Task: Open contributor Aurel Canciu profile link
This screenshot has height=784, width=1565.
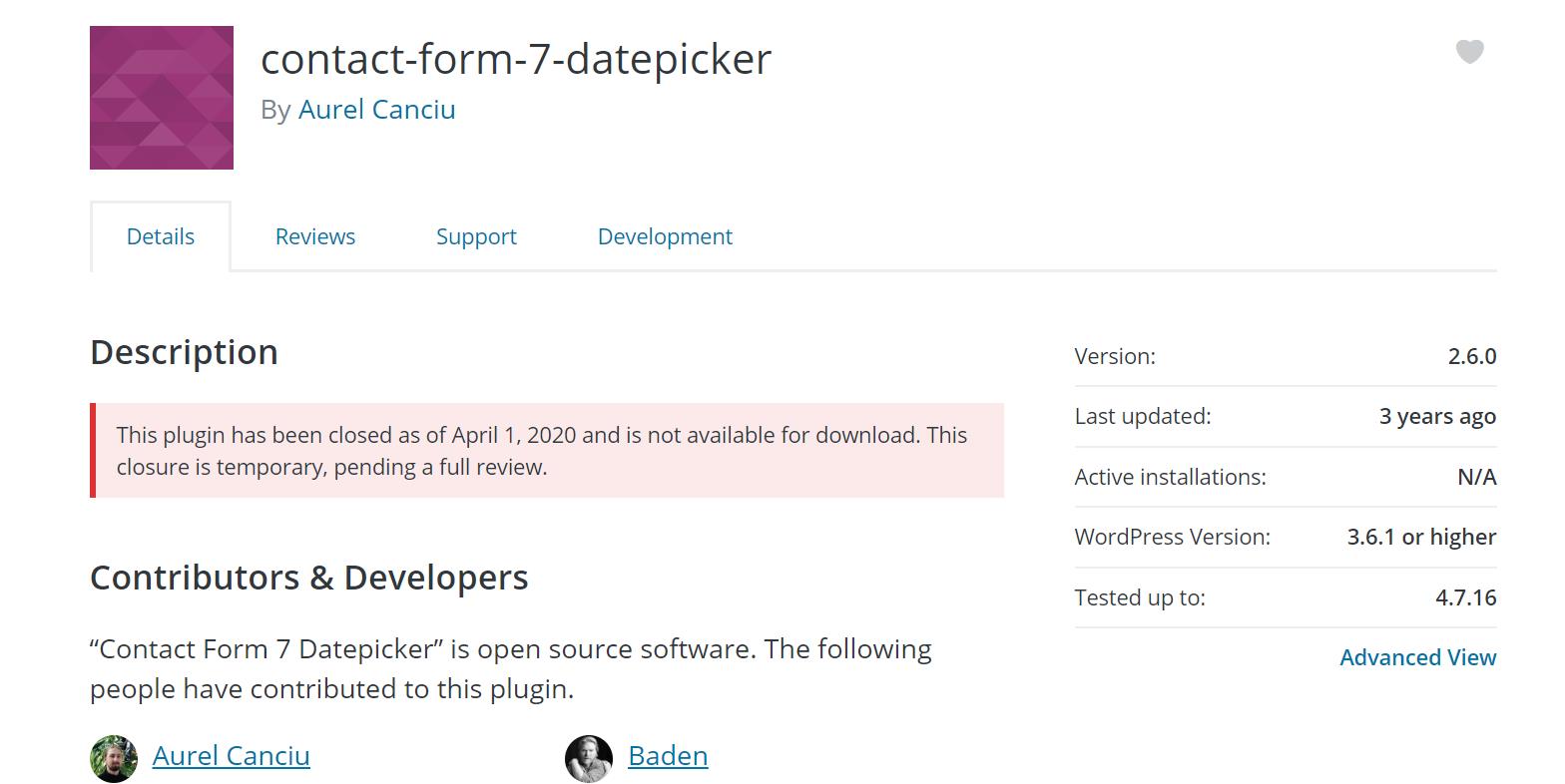Action: point(232,755)
